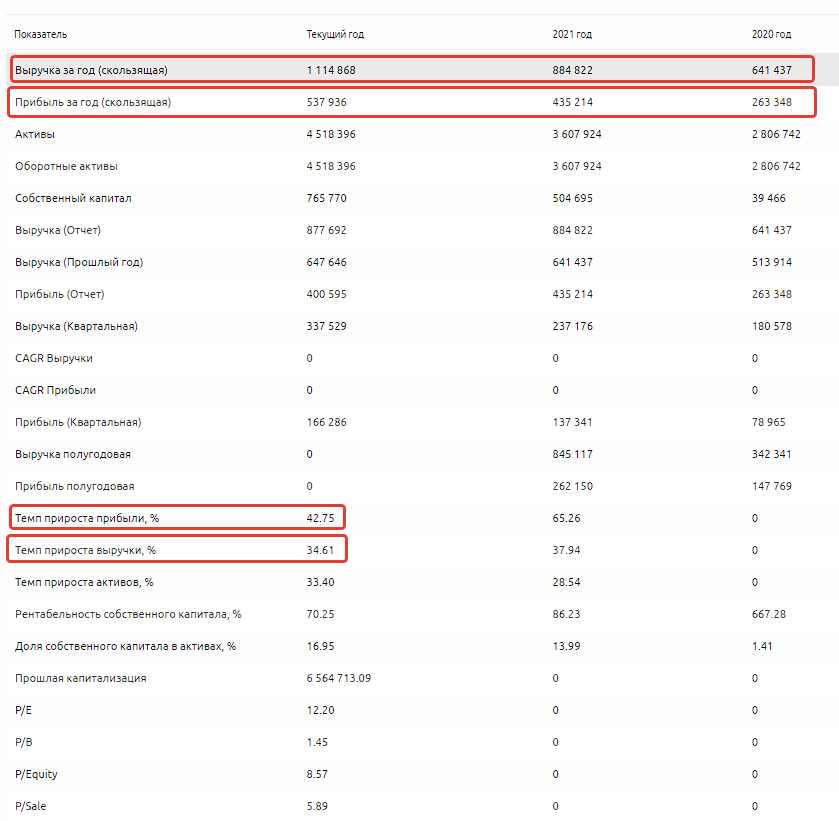
Task: Click the 'Прибыль за год (скользящая)' row label
Action: click(x=93, y=102)
